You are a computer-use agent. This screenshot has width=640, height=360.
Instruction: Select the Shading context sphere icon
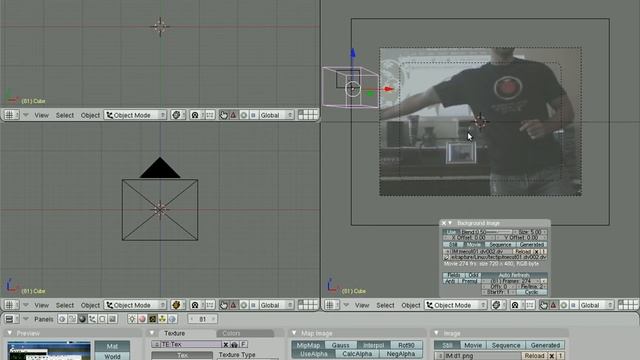[x=82, y=319]
